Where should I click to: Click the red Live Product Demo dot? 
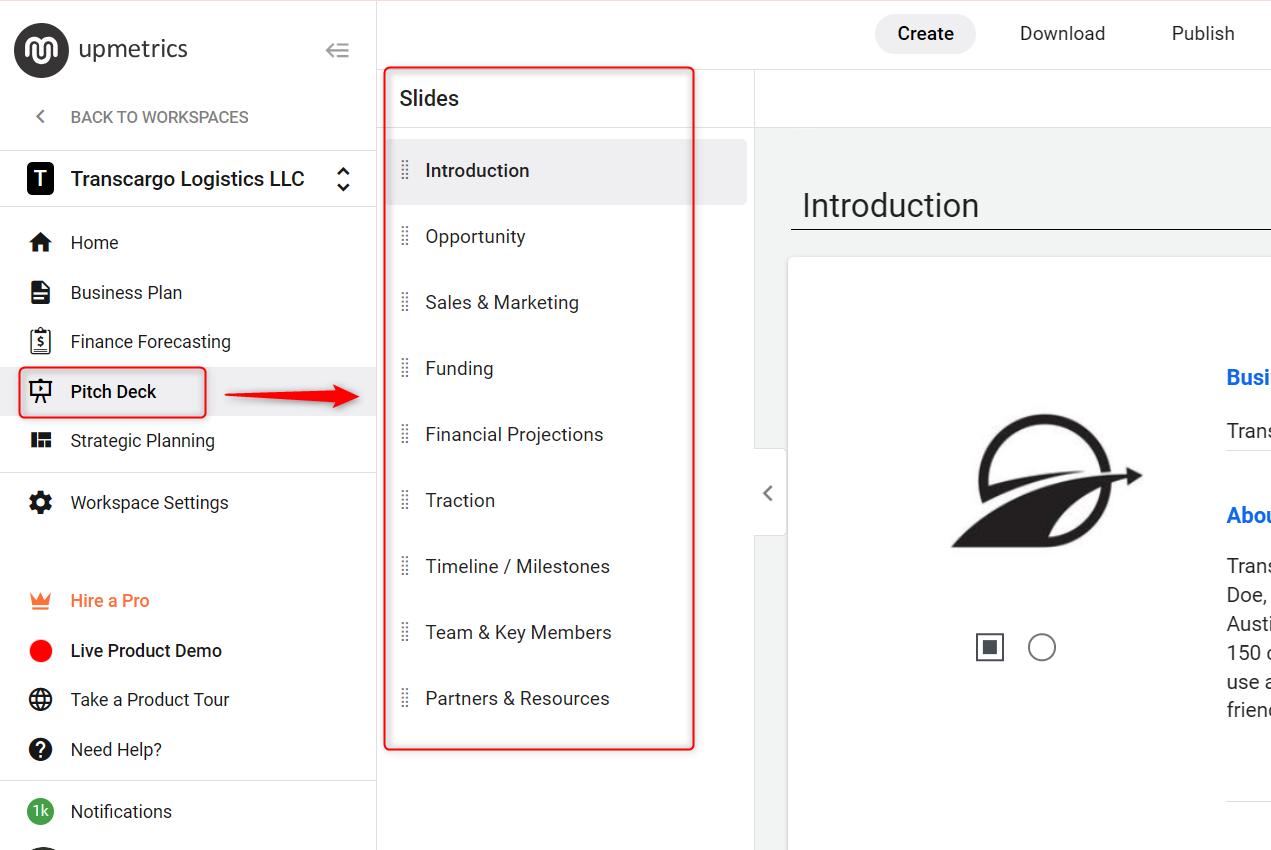point(40,651)
